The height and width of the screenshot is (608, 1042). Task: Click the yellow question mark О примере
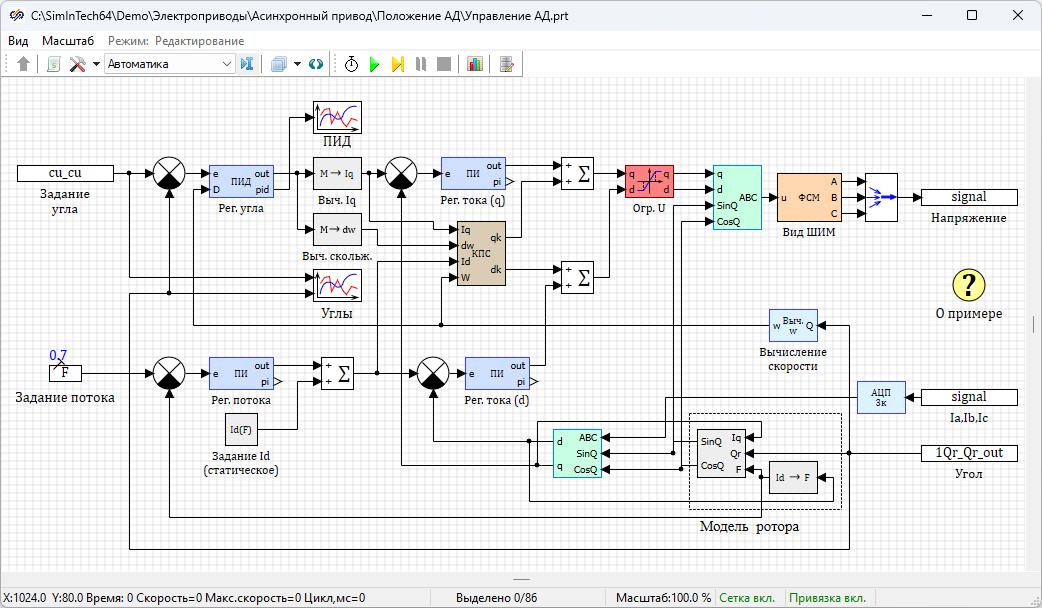968,285
